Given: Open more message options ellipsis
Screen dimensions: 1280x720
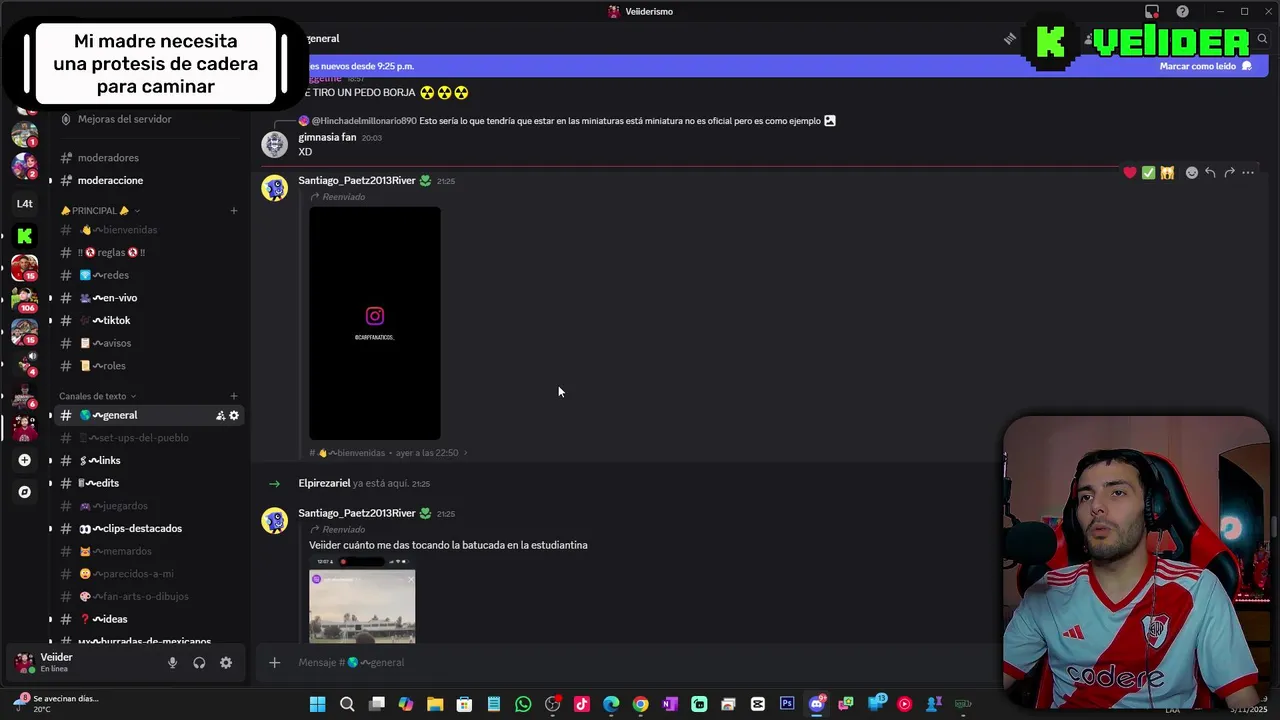Looking at the screenshot, I should (x=1248, y=173).
